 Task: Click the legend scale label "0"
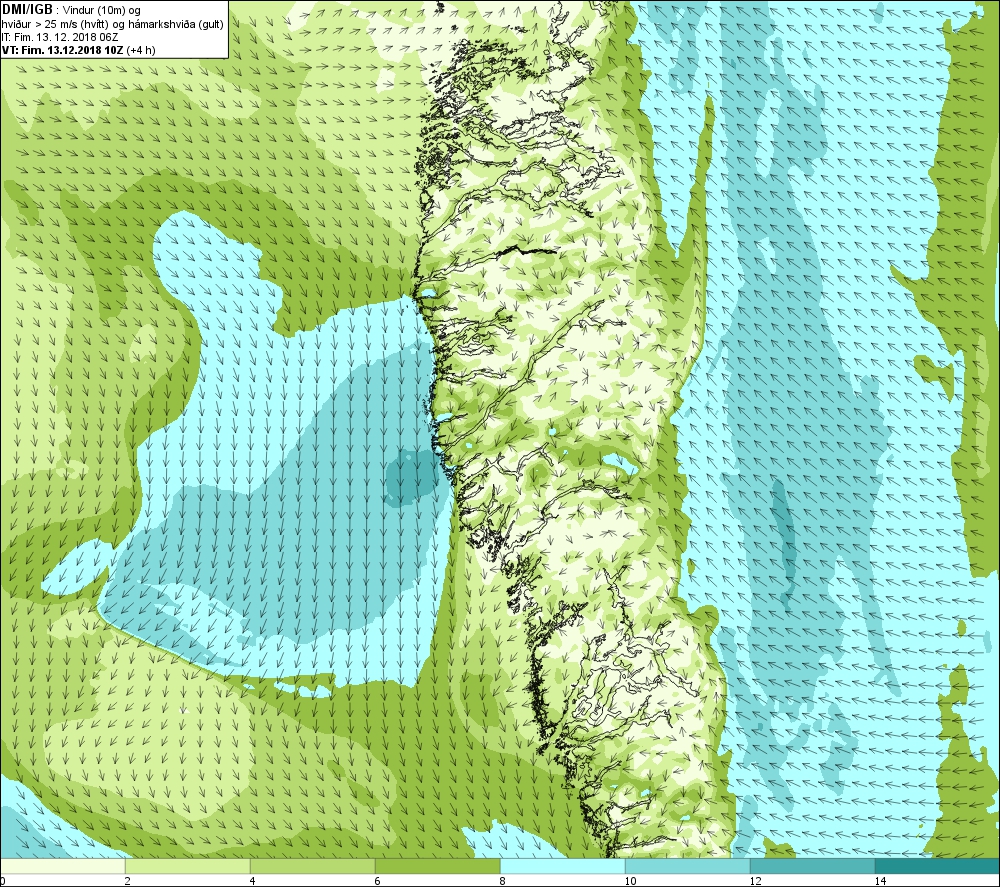pyautogui.click(x=3, y=881)
